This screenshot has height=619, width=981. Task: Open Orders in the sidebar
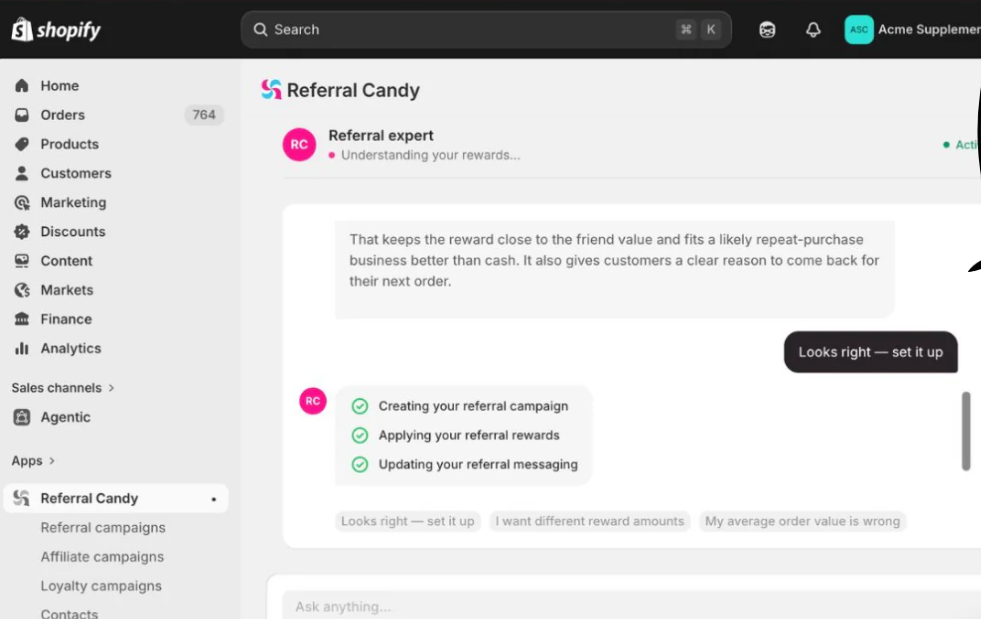click(x=63, y=115)
